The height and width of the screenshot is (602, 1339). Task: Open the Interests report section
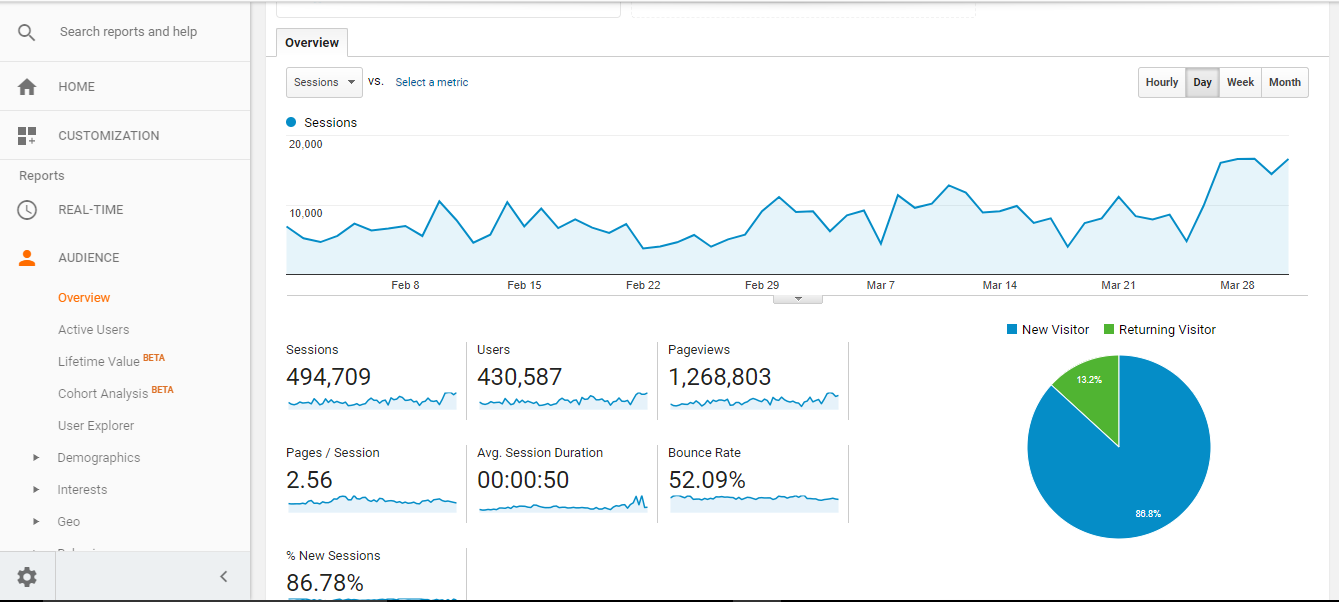tap(81, 489)
